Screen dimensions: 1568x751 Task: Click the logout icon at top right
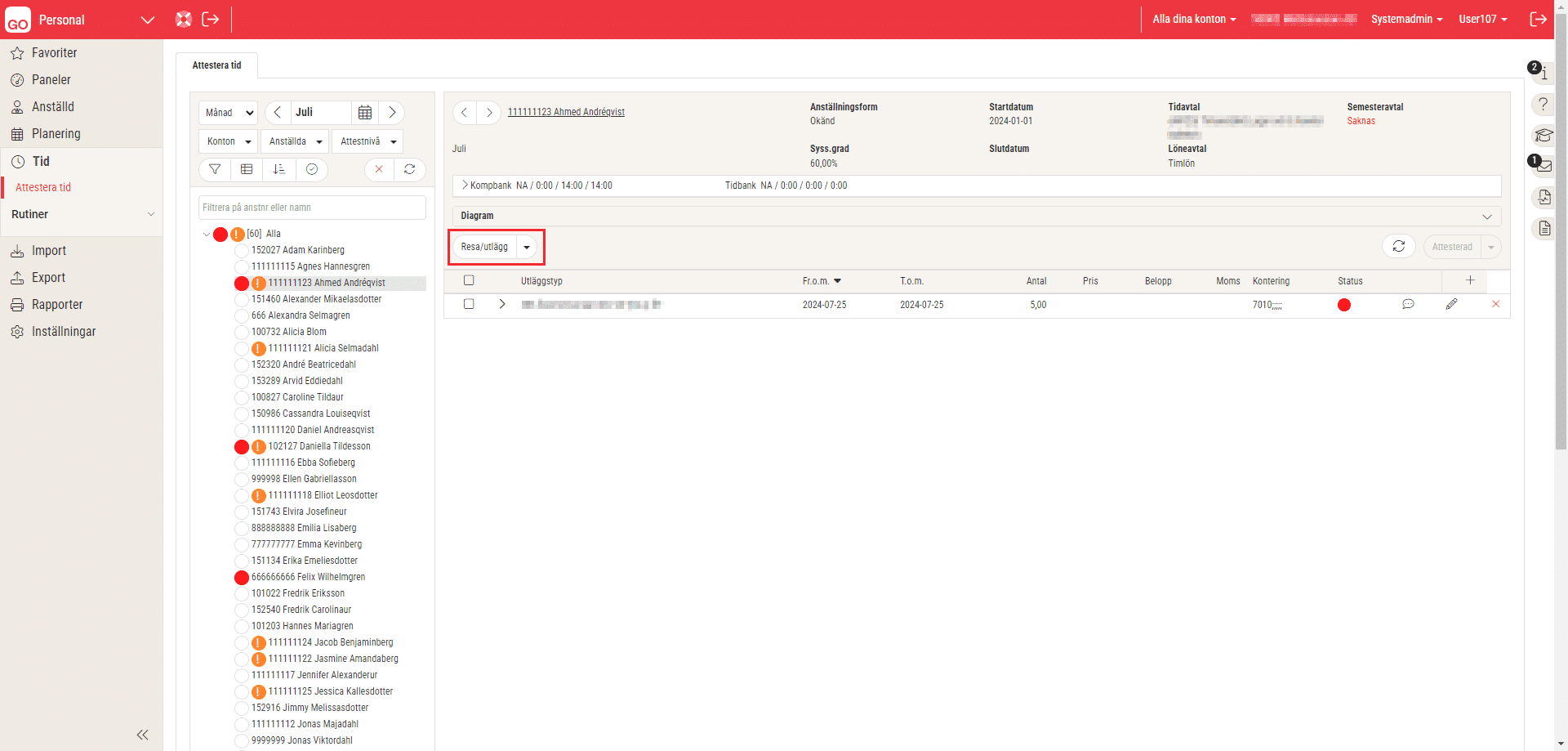point(1538,19)
